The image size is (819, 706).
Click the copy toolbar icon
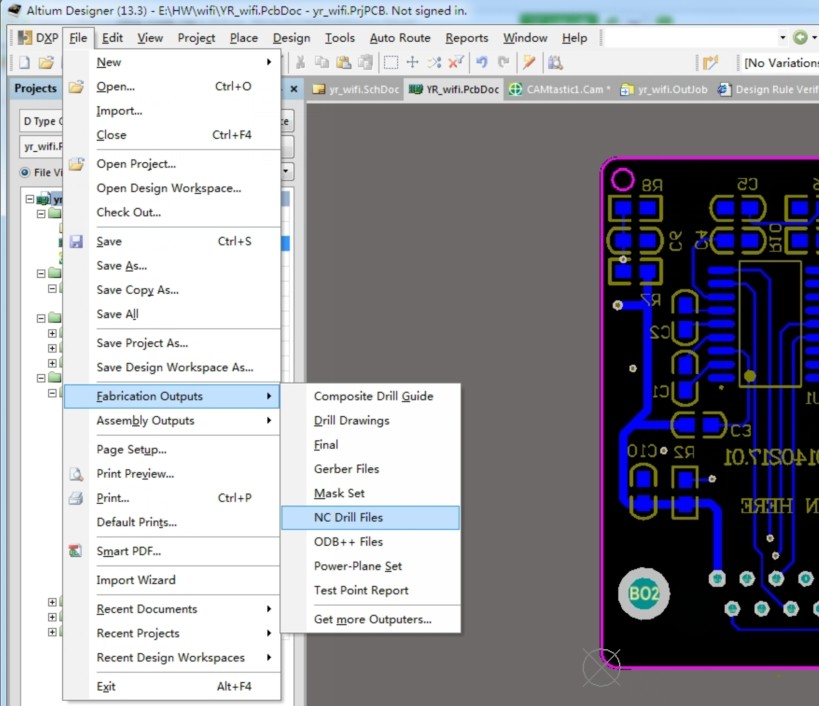pos(322,63)
